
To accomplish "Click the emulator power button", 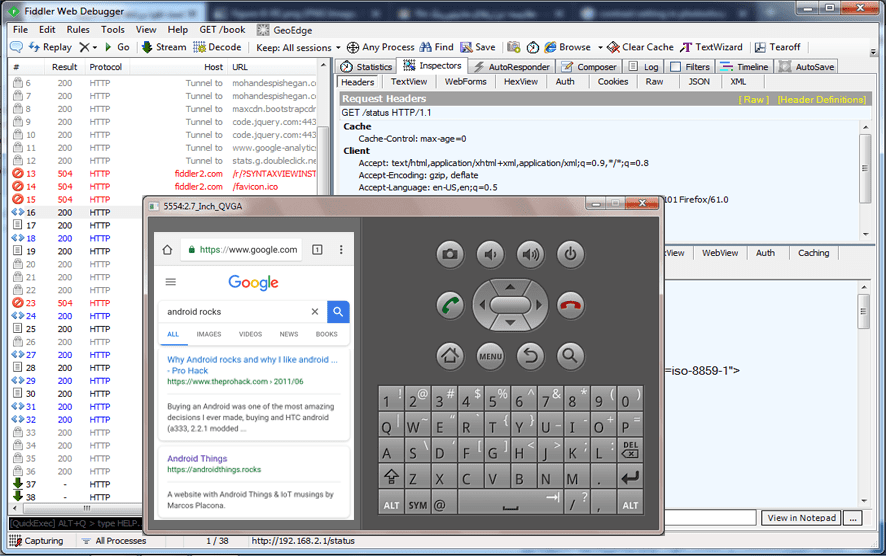I will click(x=570, y=254).
